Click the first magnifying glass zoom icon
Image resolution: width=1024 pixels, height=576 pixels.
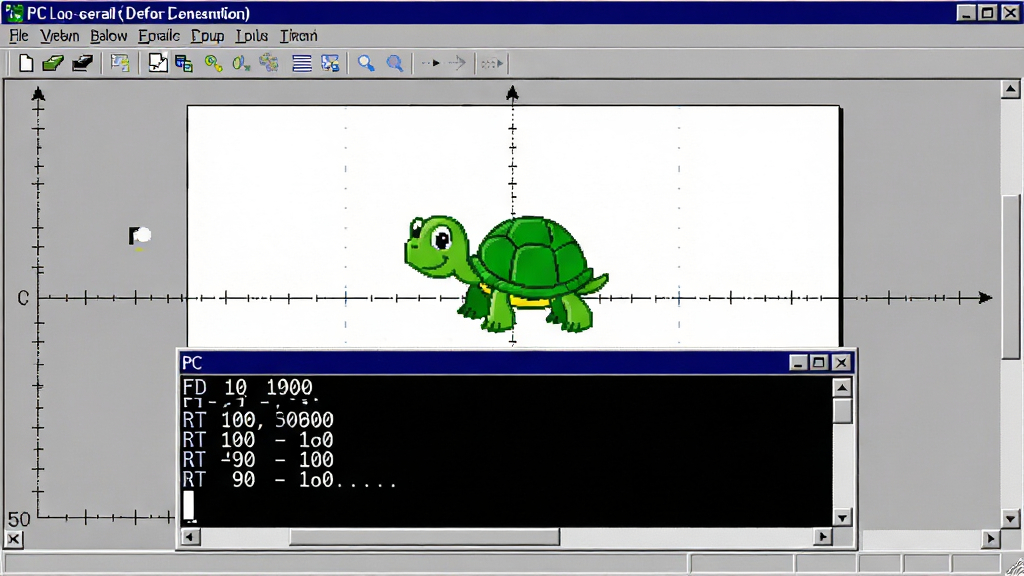point(366,63)
